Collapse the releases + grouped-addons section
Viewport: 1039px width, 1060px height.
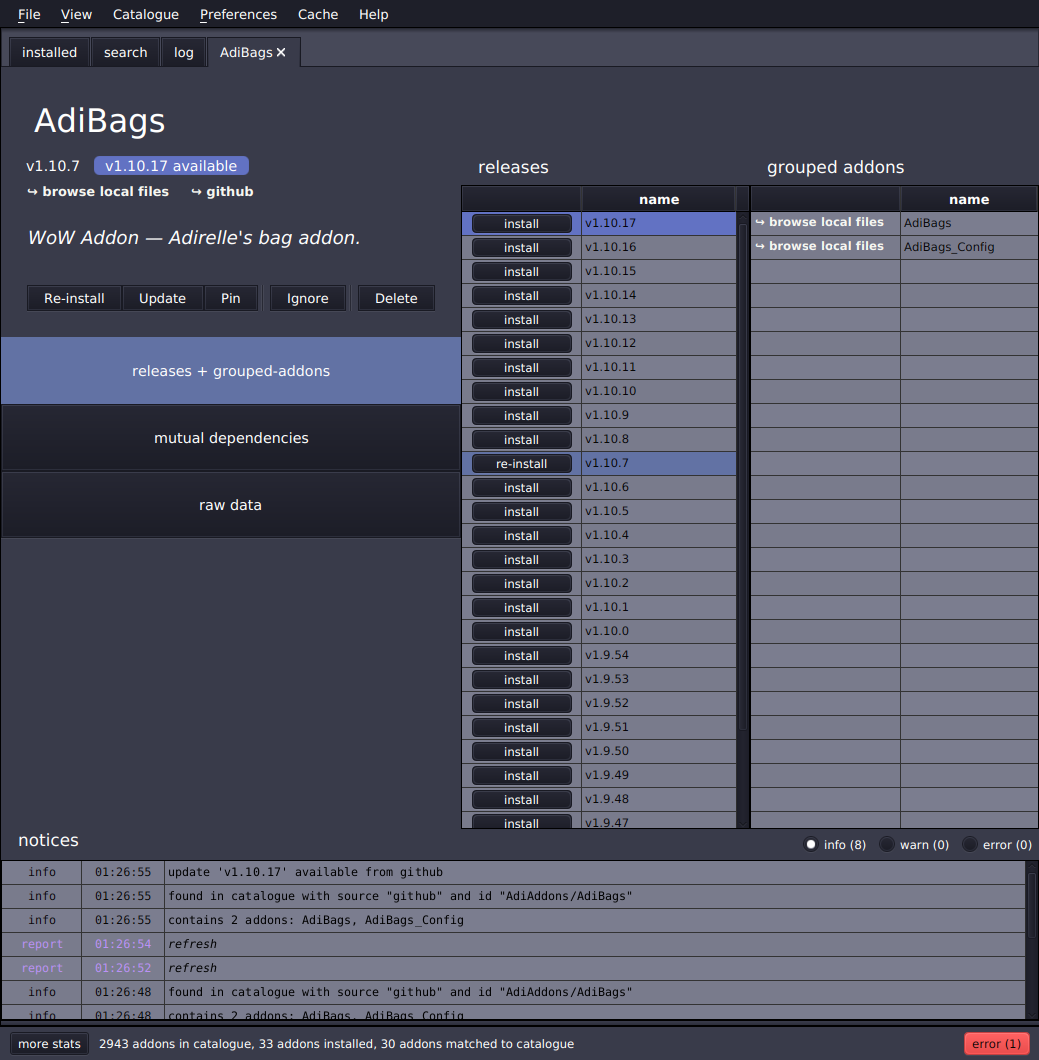231,371
